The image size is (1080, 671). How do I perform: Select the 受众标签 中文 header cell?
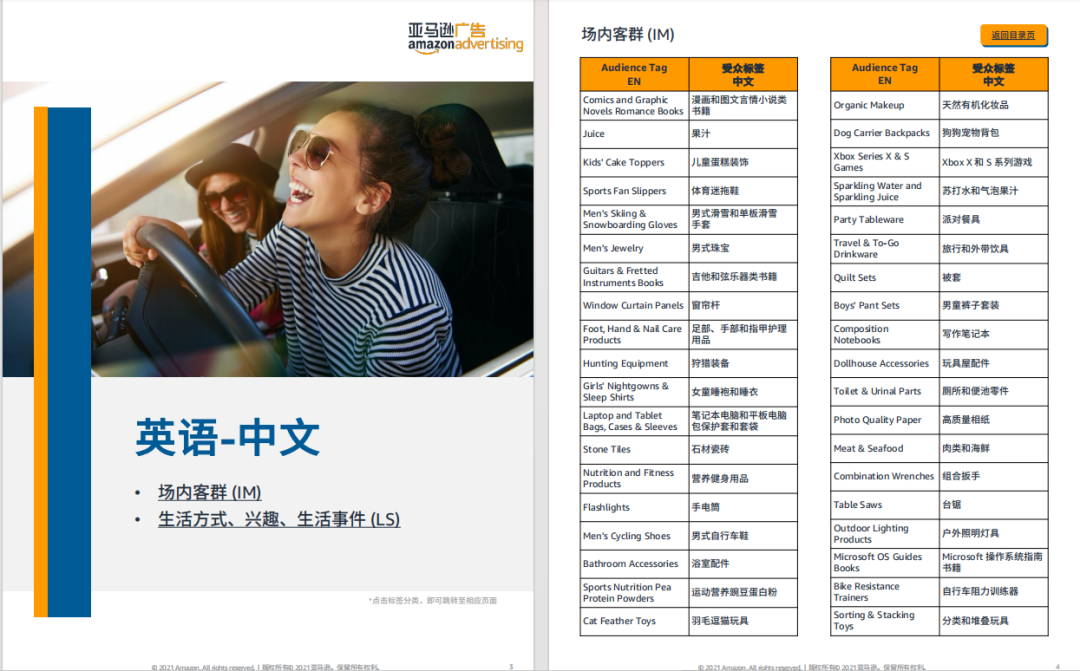tap(742, 74)
